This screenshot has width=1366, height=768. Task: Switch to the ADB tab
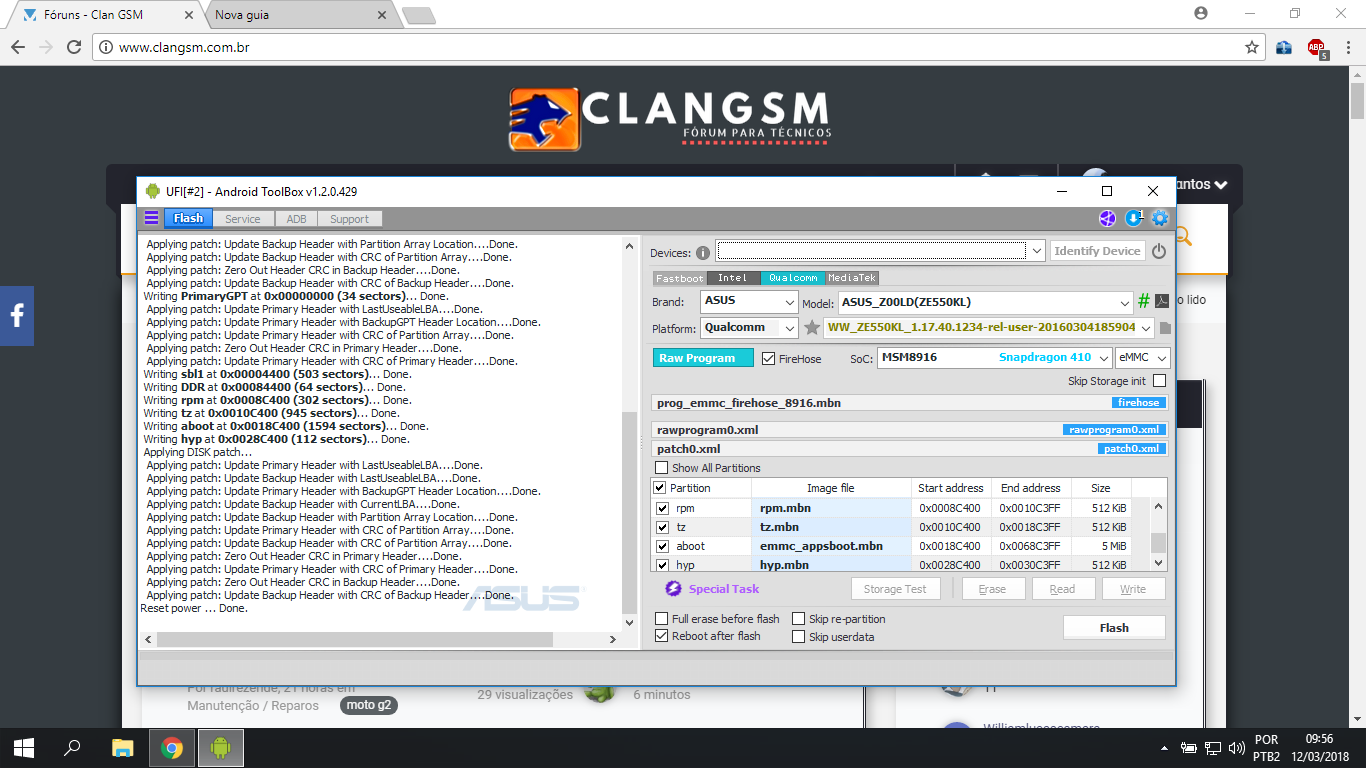297,219
